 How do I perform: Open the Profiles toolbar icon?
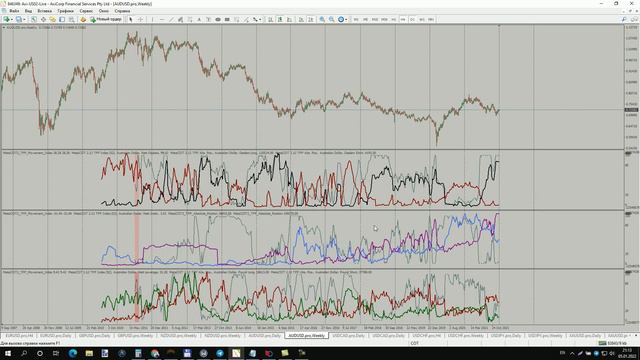coord(18,19)
